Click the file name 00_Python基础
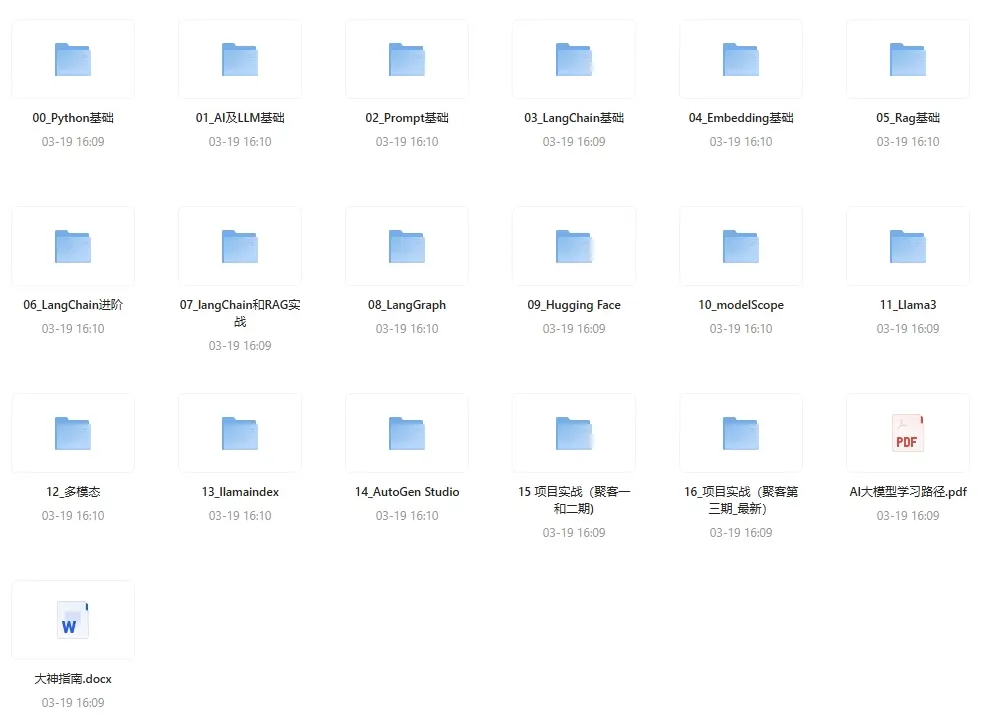The width and height of the screenshot is (1004, 721). pyautogui.click(x=73, y=118)
